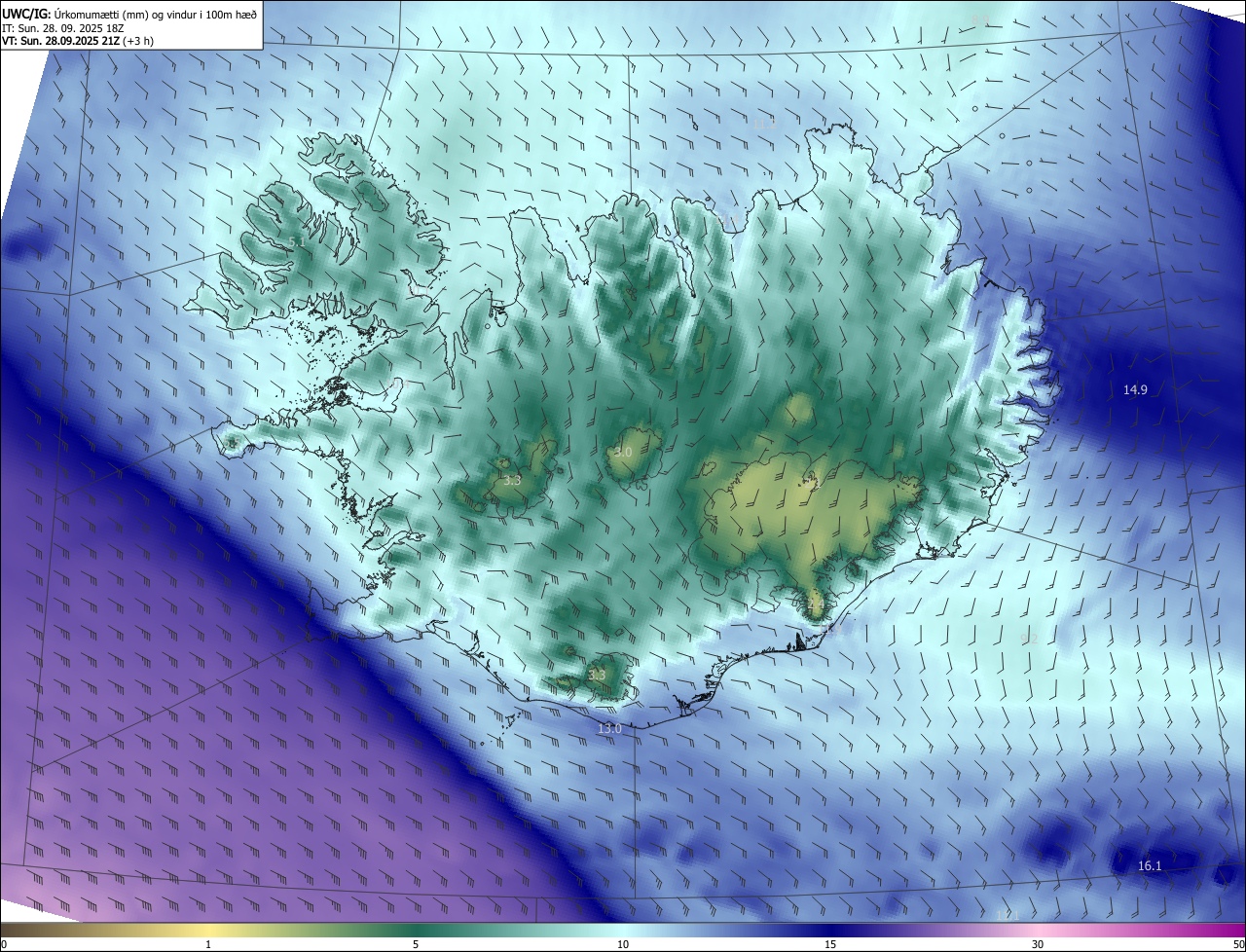Click the 3.0 value on the glacier
This screenshot has height=952, width=1246.
click(624, 453)
